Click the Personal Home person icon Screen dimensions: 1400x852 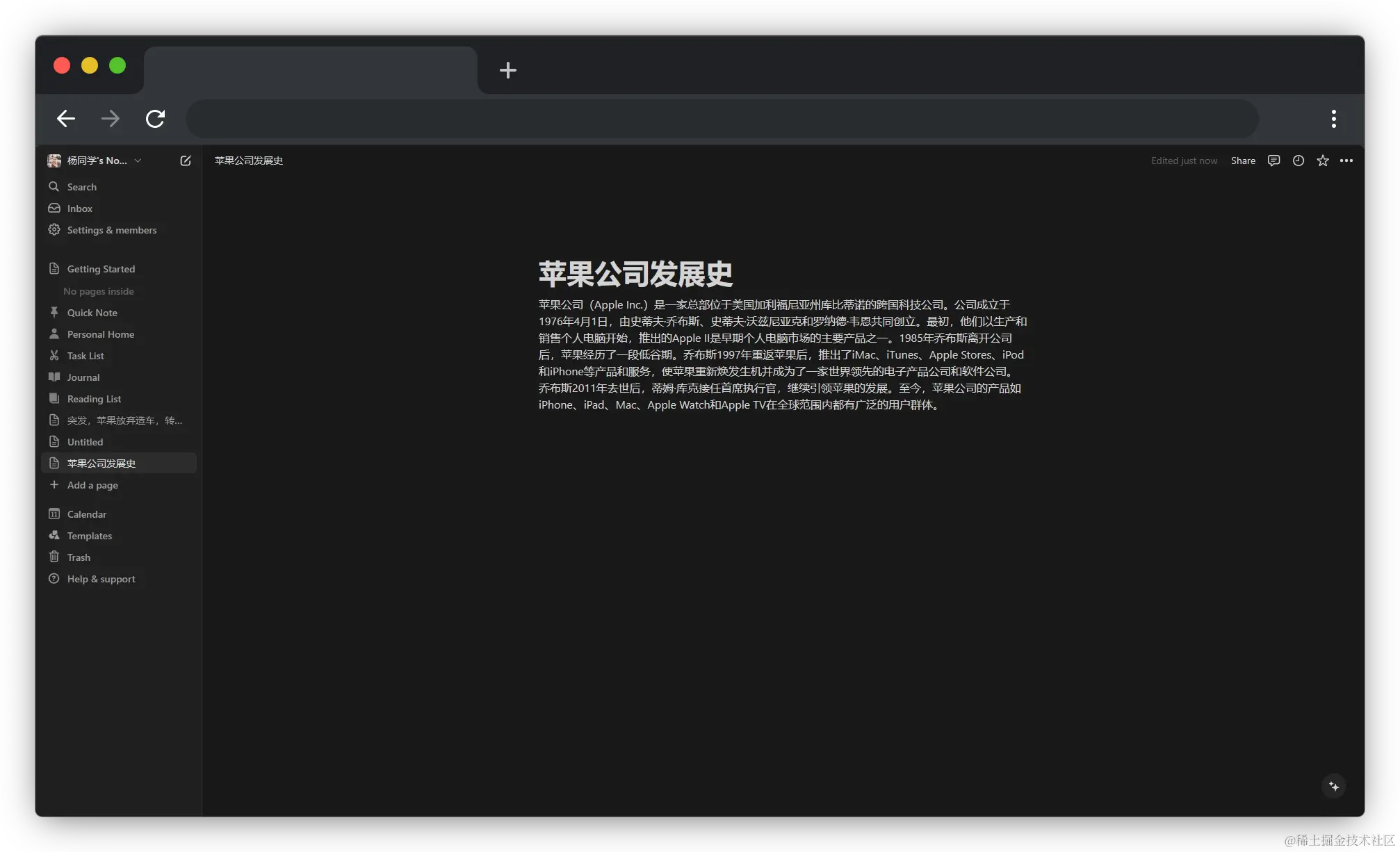coord(54,334)
